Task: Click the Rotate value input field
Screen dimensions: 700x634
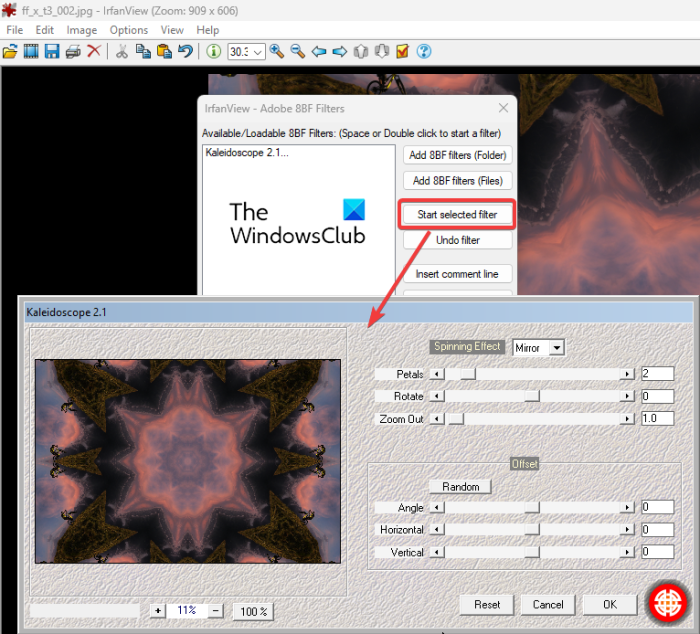Action: pos(657,396)
